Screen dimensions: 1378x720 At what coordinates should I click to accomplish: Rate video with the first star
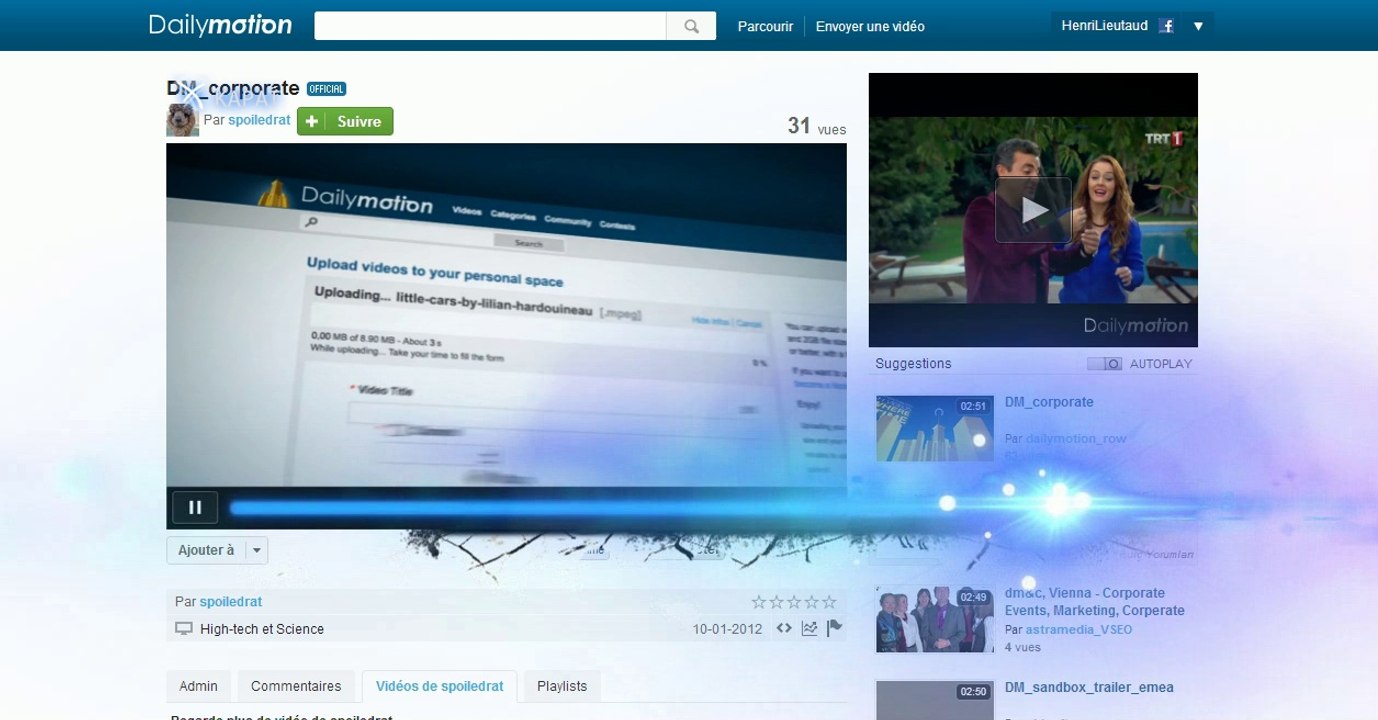(759, 602)
